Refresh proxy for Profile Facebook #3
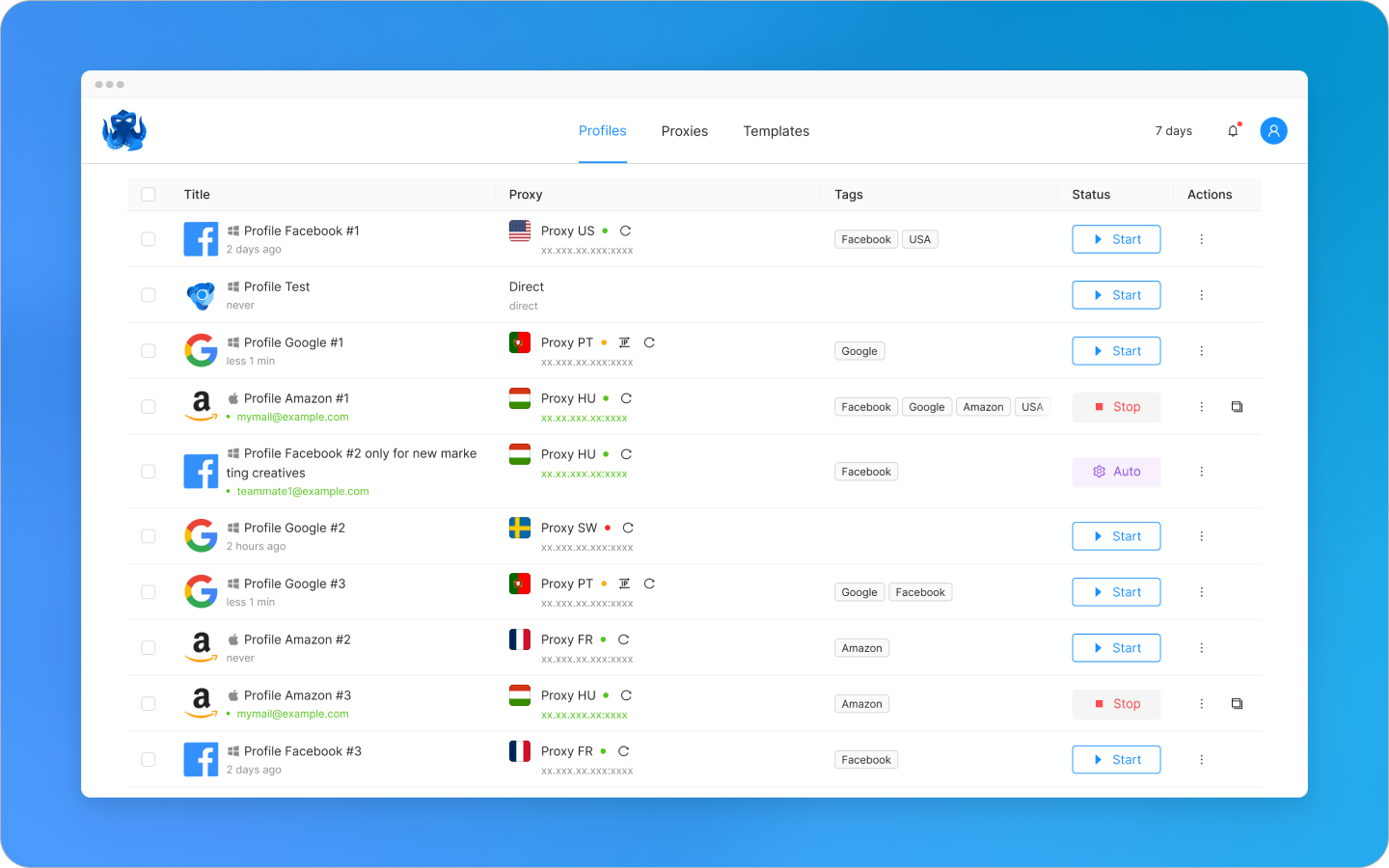1389x868 pixels. pos(623,752)
